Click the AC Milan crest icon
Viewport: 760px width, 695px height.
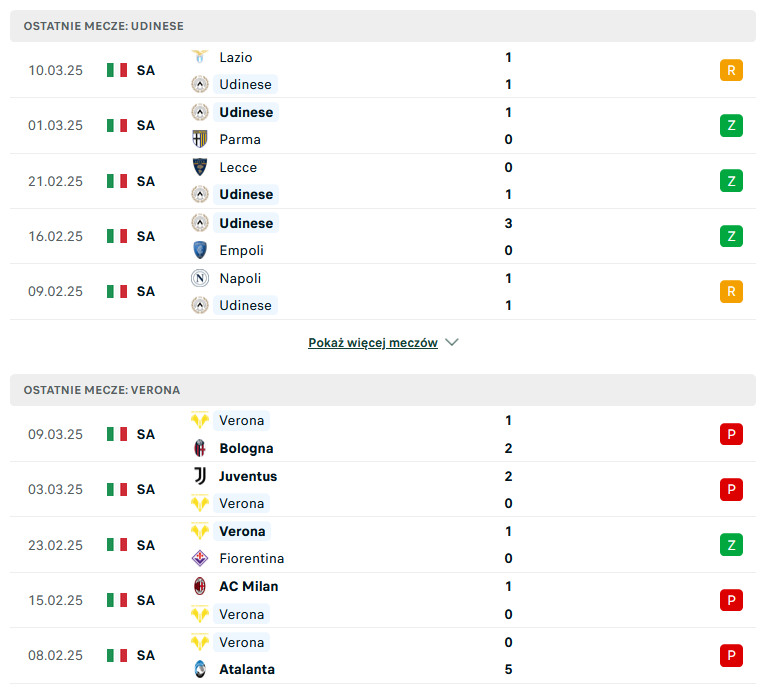pos(200,586)
